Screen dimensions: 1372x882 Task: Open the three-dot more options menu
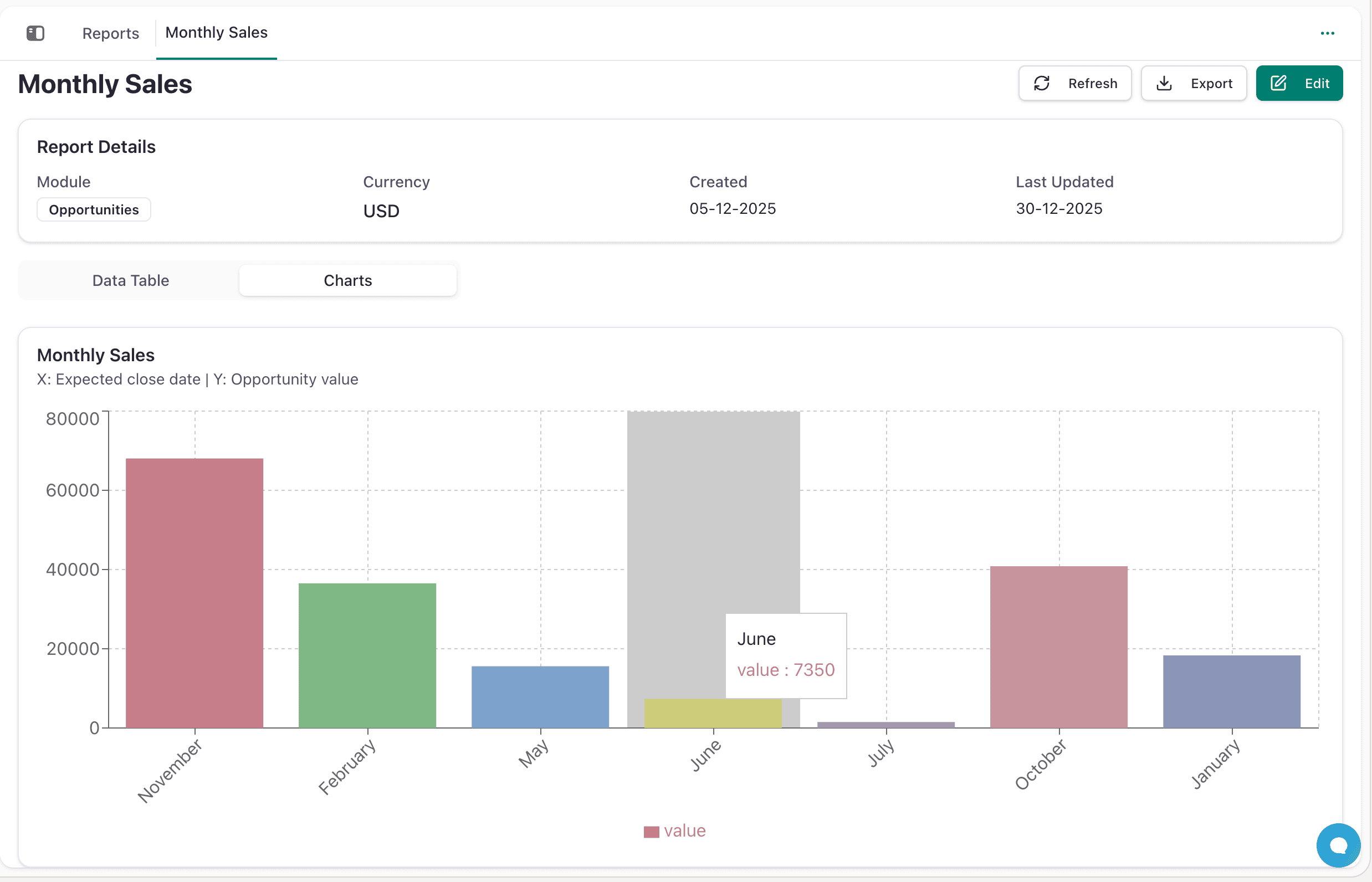(x=1327, y=33)
